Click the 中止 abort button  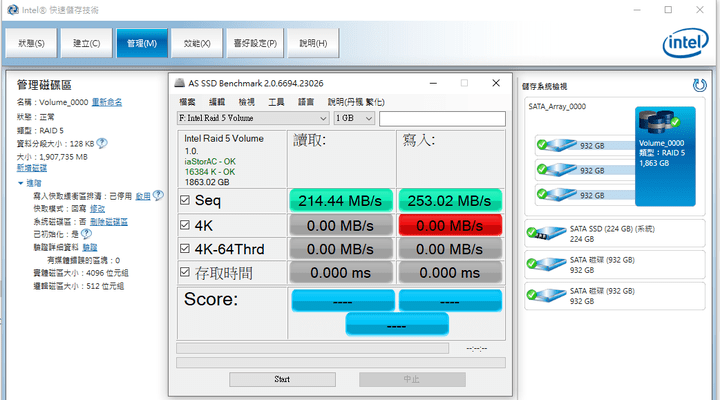tap(412, 379)
